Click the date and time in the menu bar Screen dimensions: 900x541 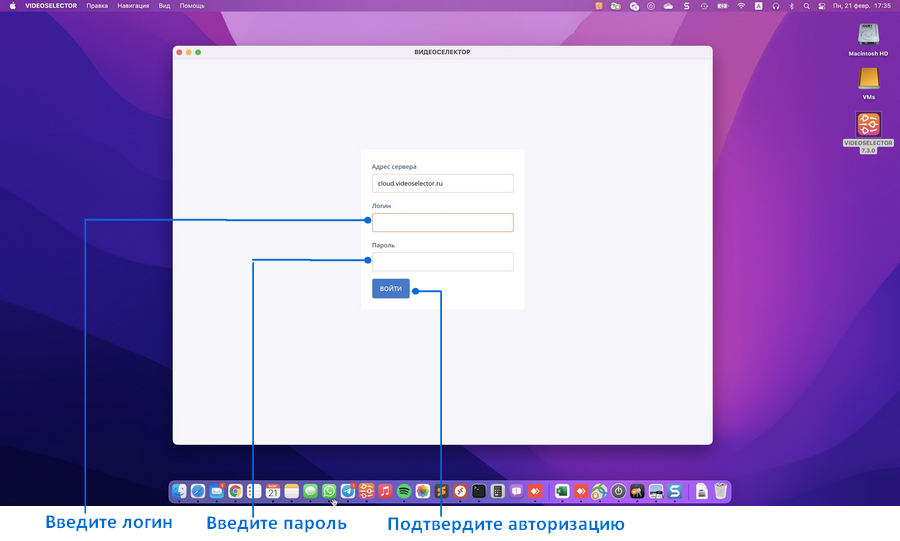pos(862,6)
